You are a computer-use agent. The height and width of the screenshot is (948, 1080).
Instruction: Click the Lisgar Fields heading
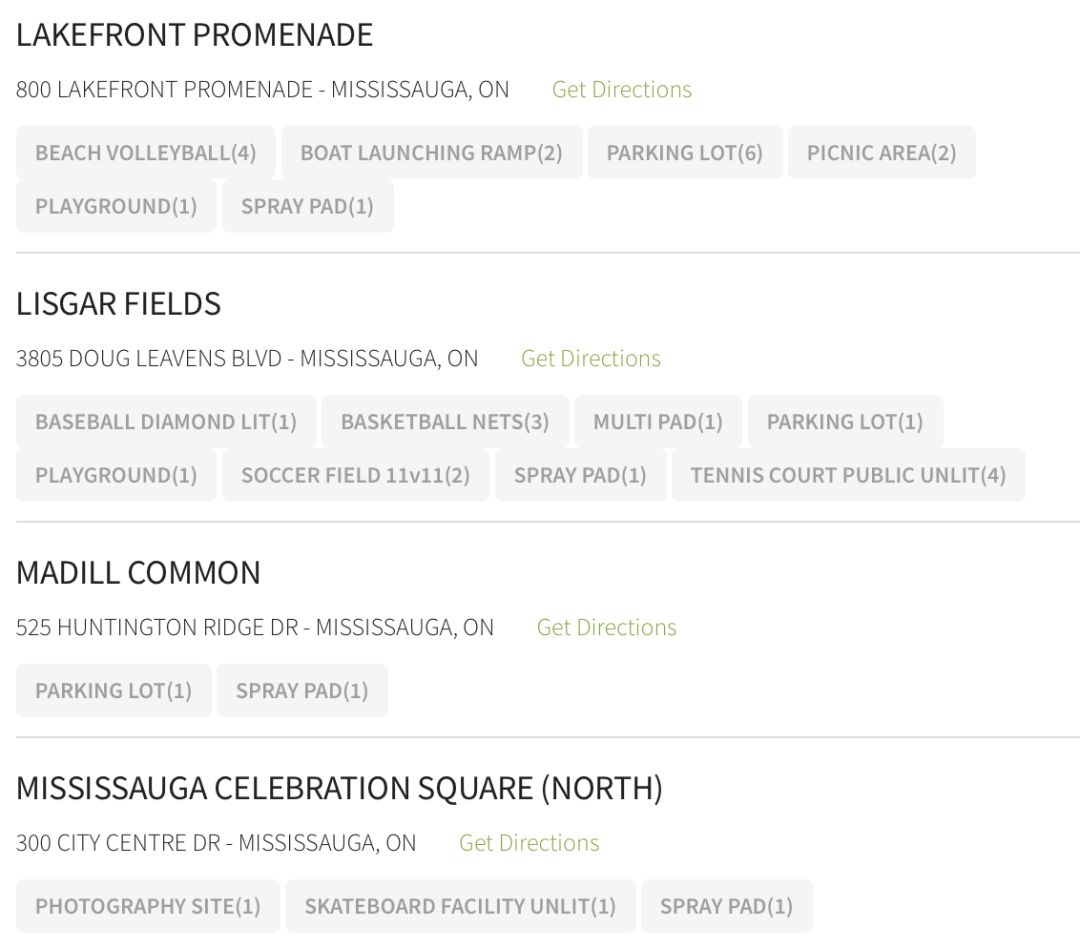[118, 304]
